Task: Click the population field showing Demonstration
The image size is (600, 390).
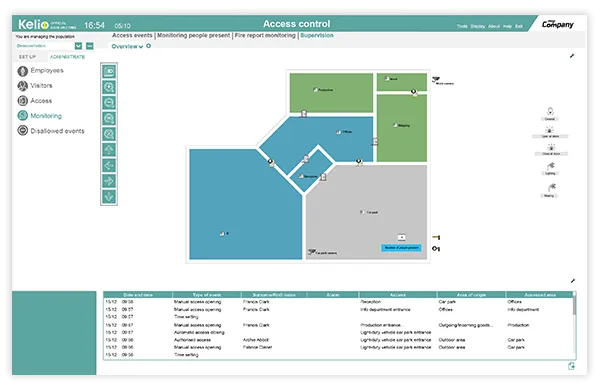Action: pos(45,46)
